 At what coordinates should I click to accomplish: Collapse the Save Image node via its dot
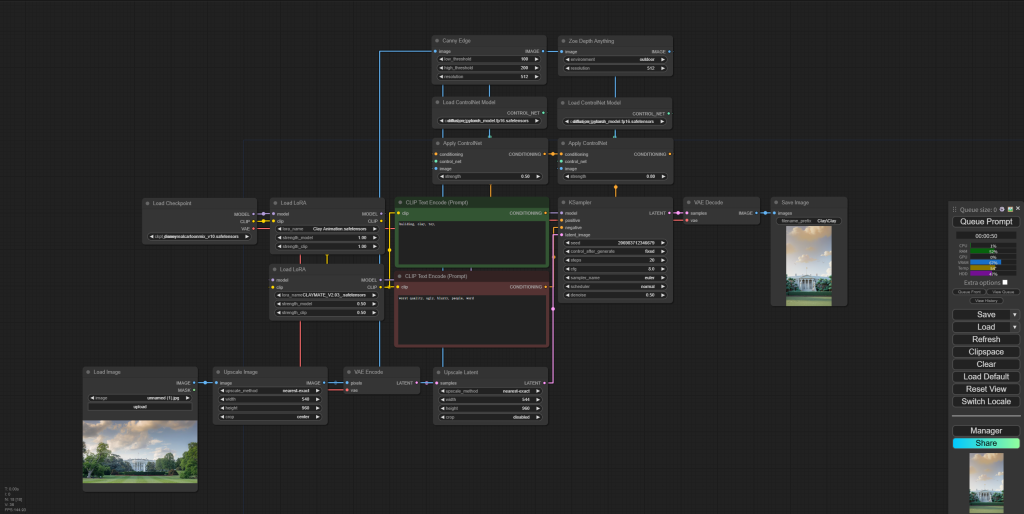(776, 202)
